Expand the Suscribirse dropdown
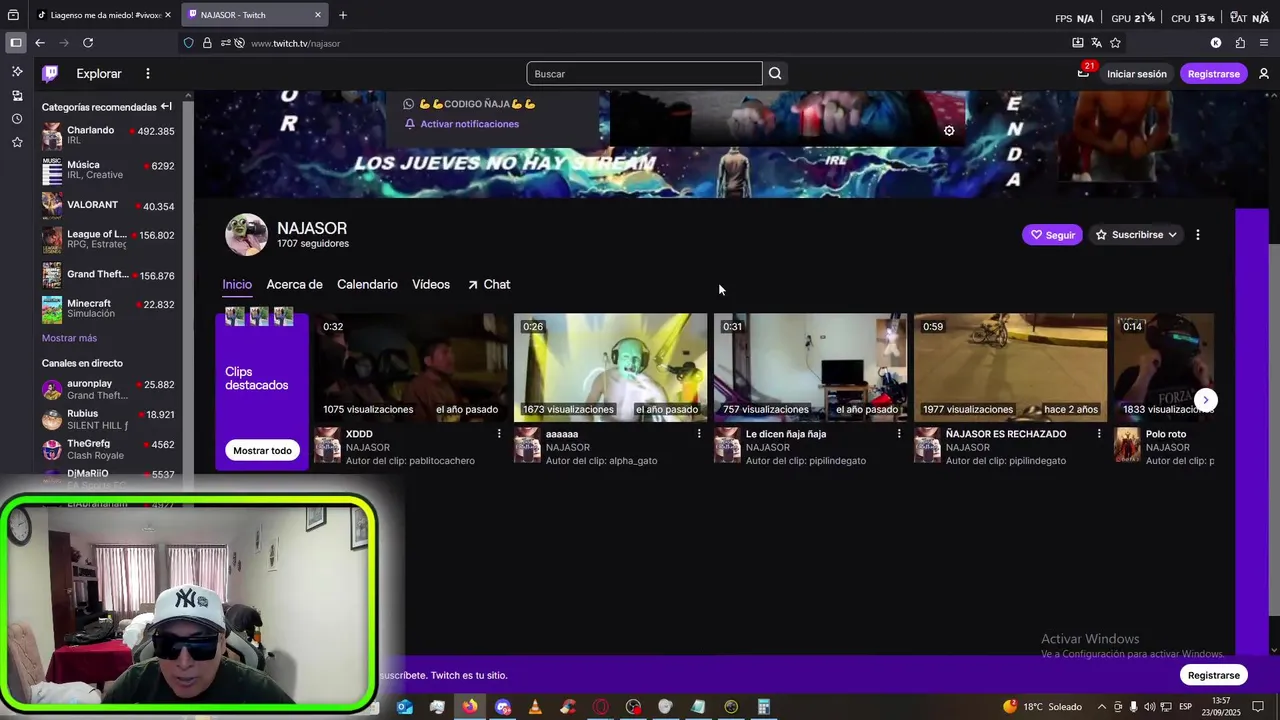1280x720 pixels. pos(1137,235)
